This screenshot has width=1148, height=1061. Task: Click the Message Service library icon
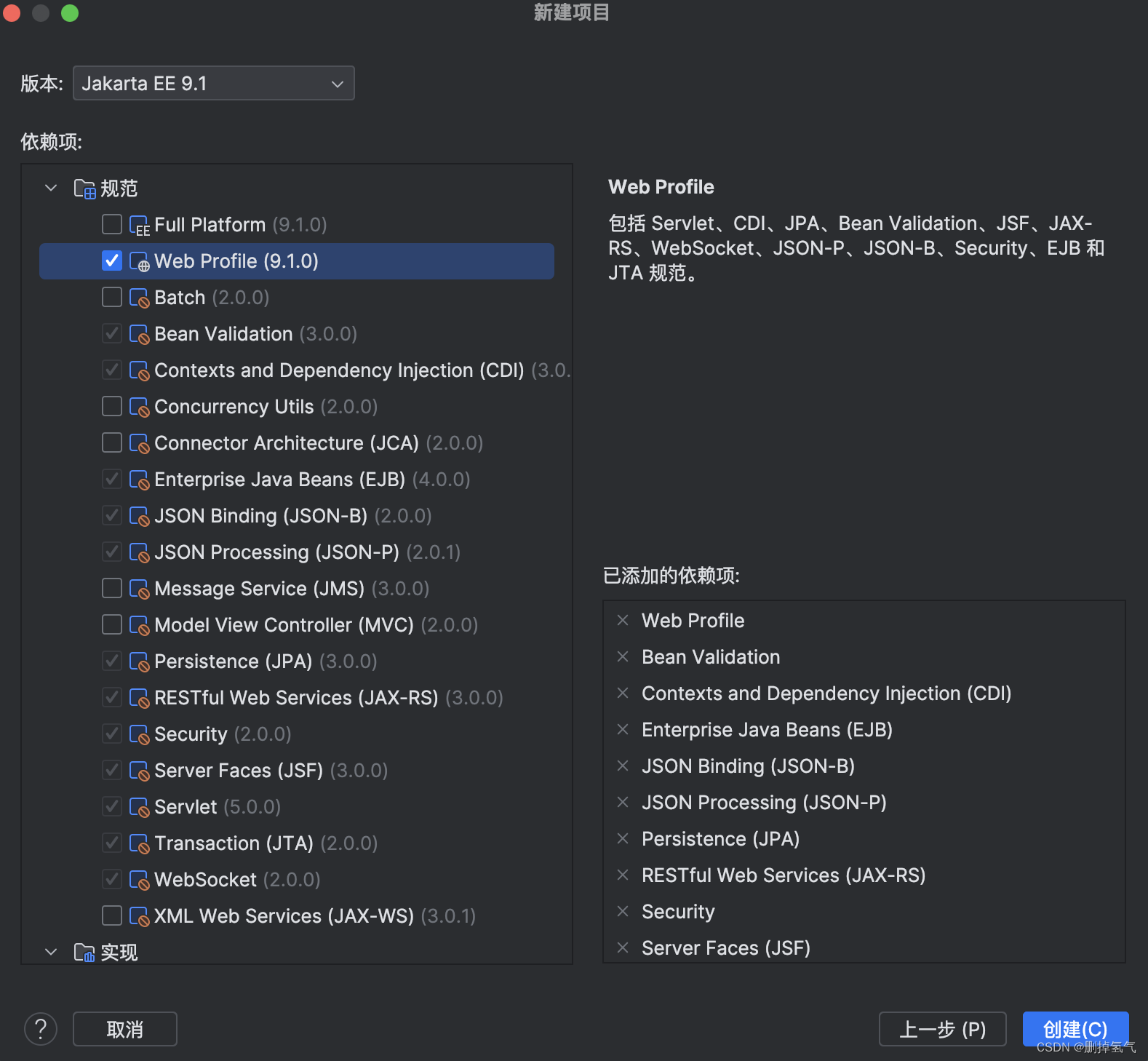pyautogui.click(x=140, y=589)
